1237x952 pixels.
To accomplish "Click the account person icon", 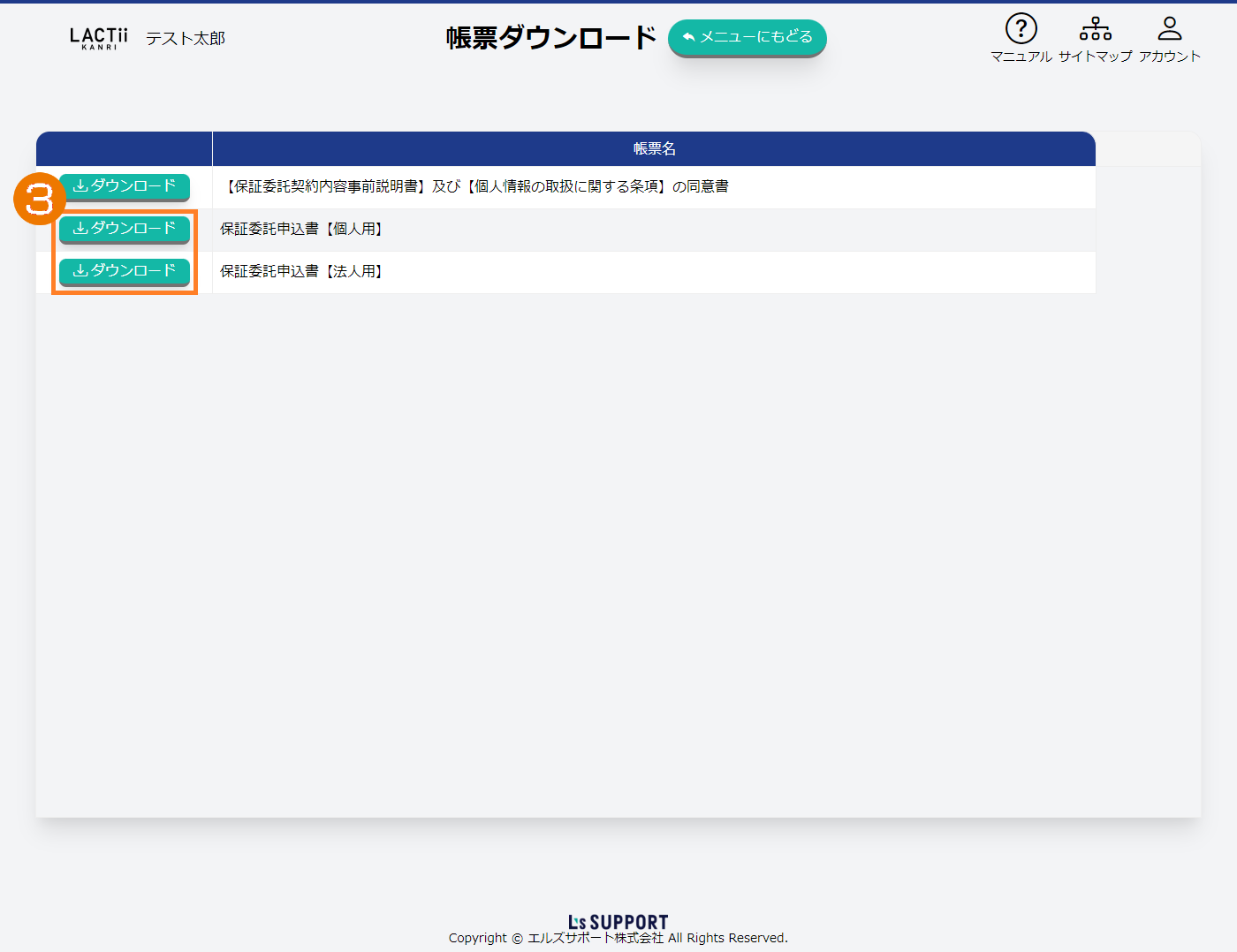I will pyautogui.click(x=1169, y=28).
